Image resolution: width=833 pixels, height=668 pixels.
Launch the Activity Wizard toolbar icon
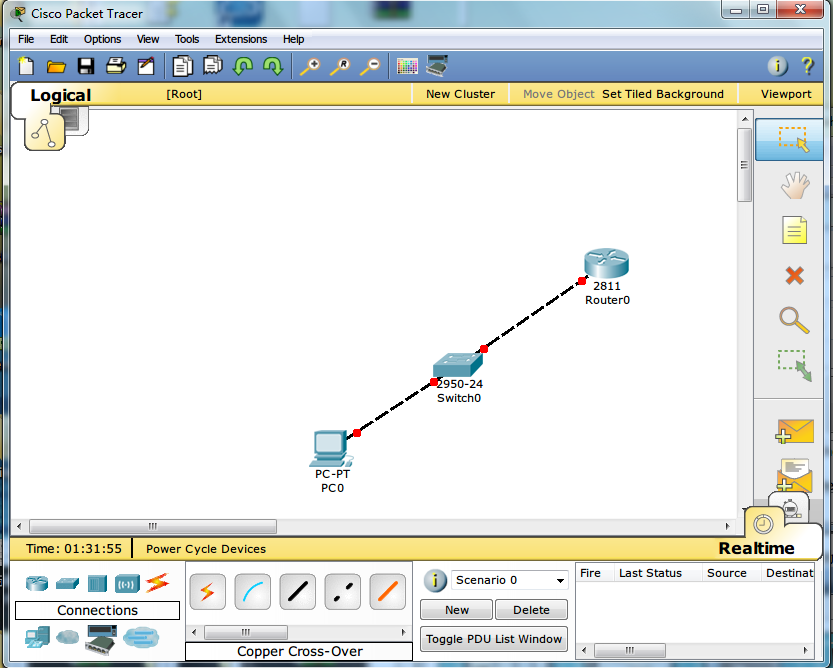[146, 66]
